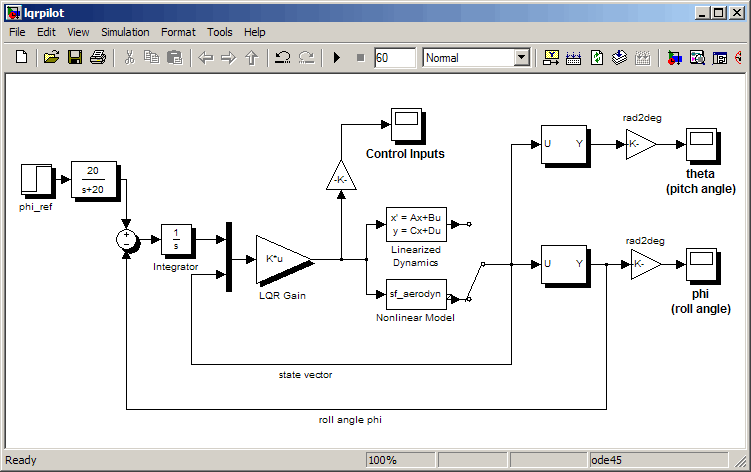
Task: Click the Update diagram refresh icon
Action: pos(596,58)
